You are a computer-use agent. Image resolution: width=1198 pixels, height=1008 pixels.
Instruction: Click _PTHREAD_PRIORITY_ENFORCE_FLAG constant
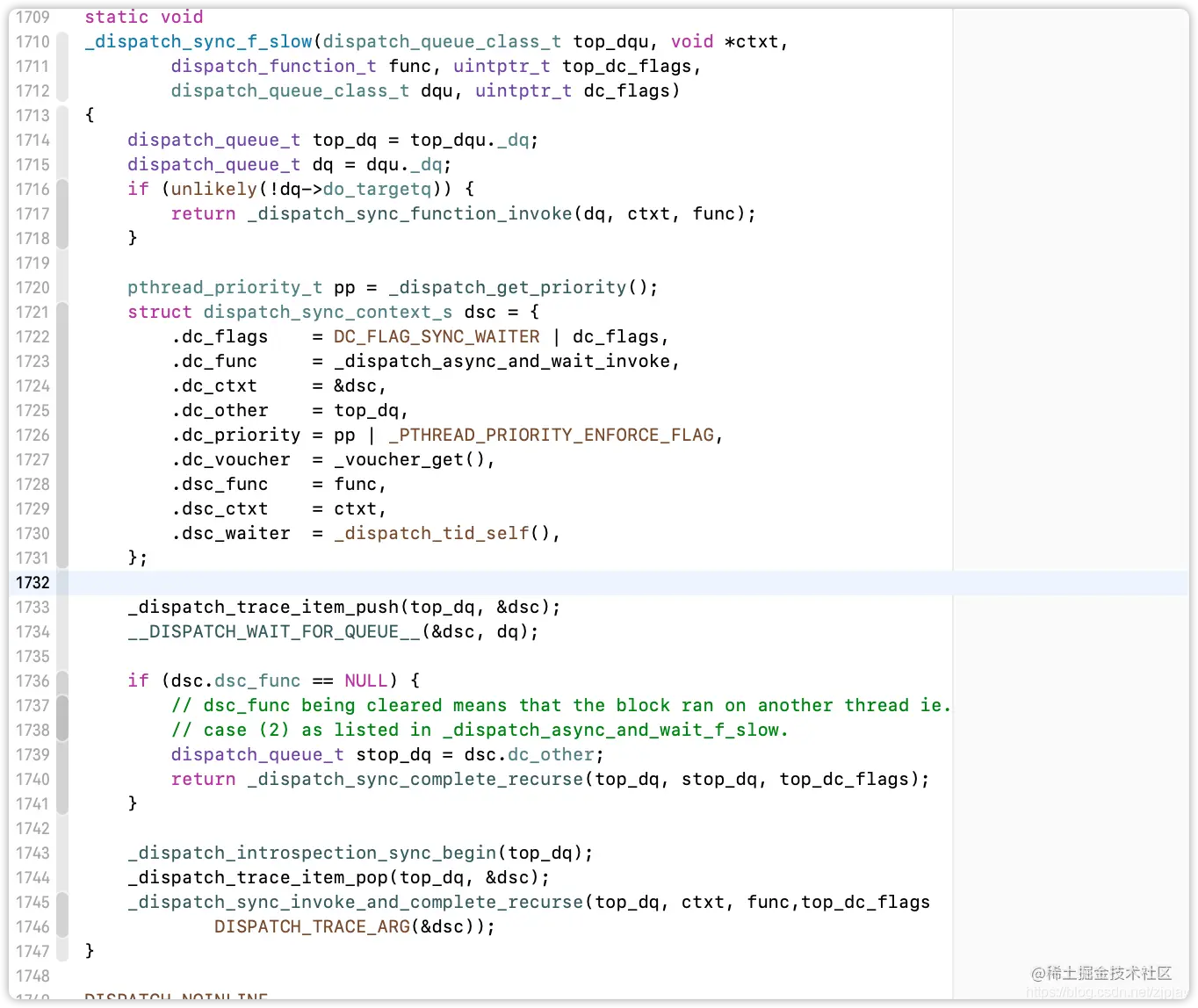pyautogui.click(x=551, y=435)
